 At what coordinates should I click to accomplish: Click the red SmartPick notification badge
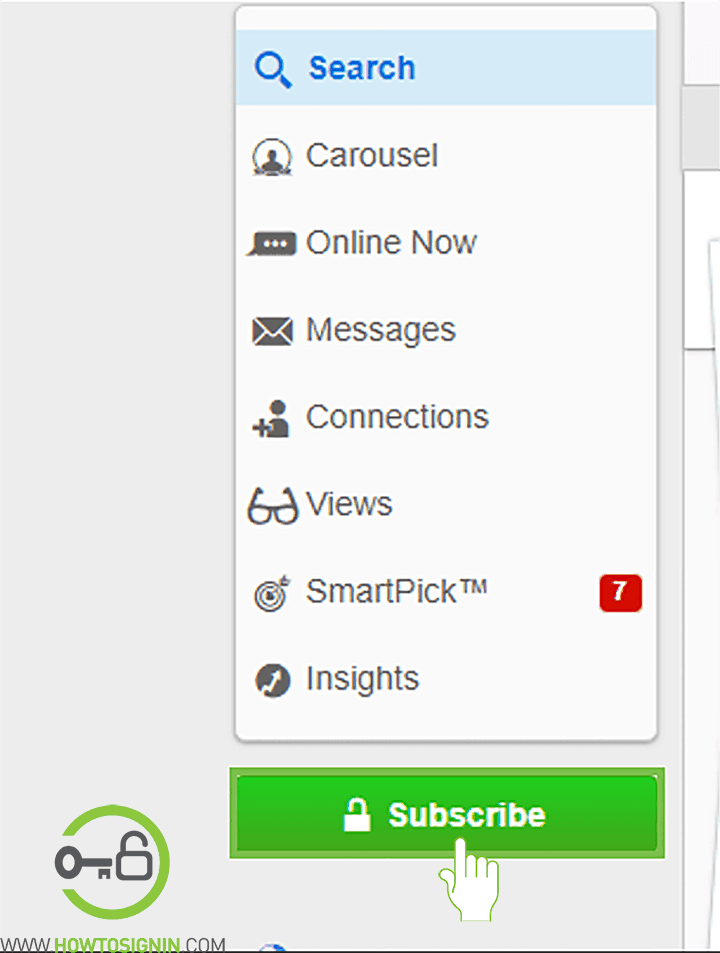click(x=620, y=593)
